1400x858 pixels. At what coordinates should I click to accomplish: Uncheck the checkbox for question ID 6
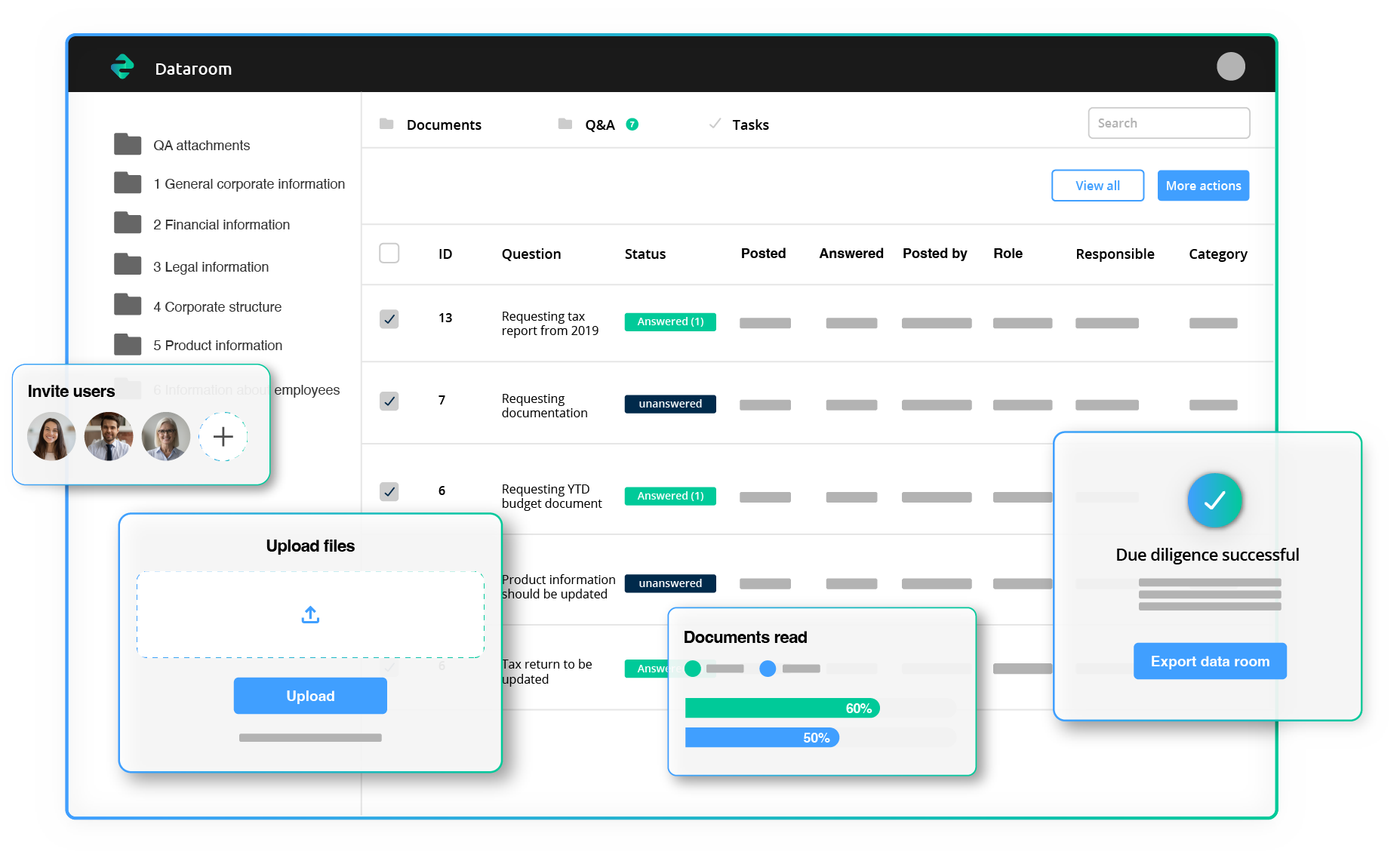(389, 492)
